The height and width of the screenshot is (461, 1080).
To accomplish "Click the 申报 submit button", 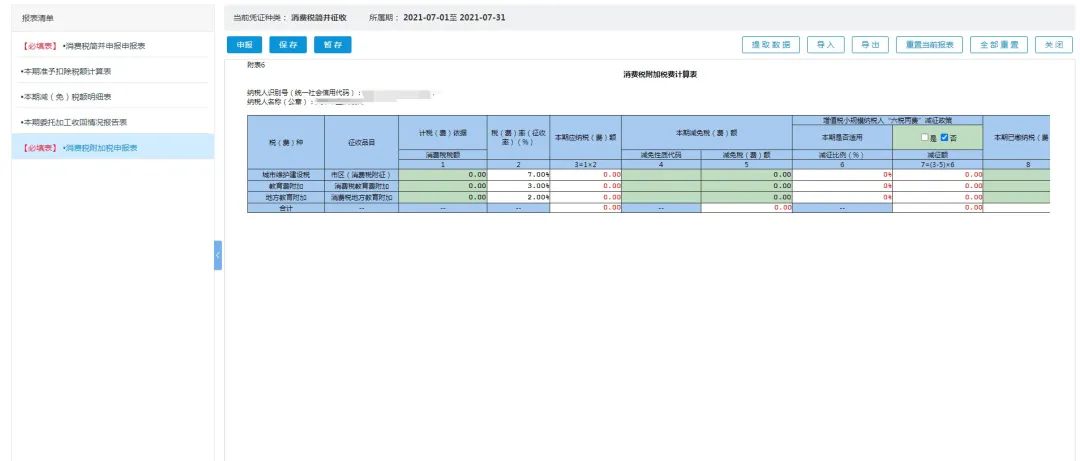I will [245, 45].
